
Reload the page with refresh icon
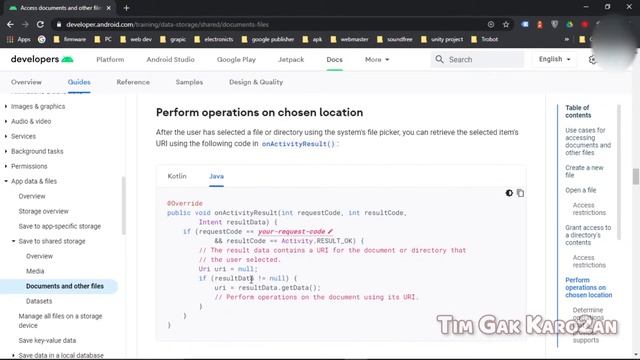(x=40, y=24)
